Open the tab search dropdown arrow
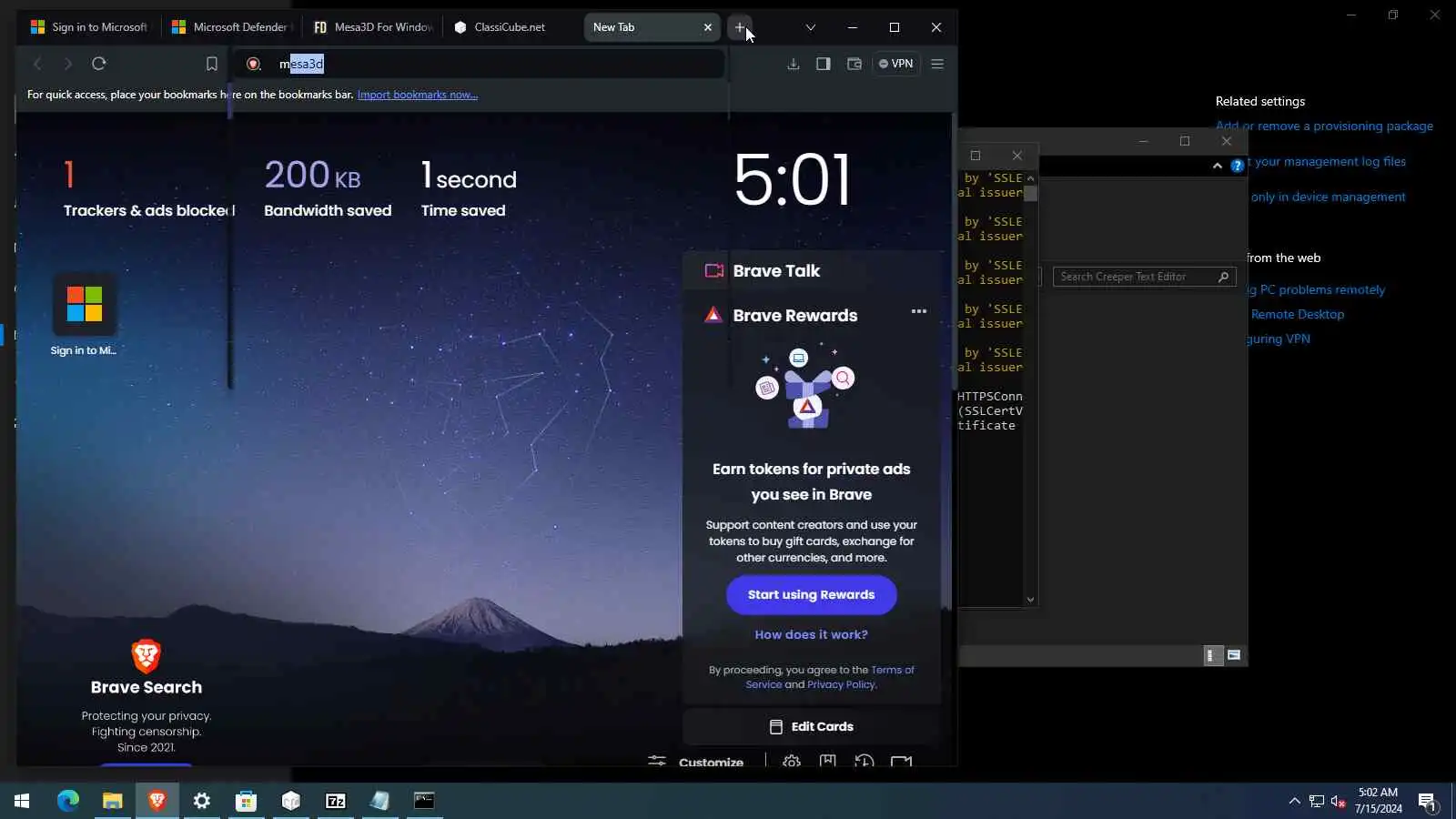 pyautogui.click(x=810, y=27)
